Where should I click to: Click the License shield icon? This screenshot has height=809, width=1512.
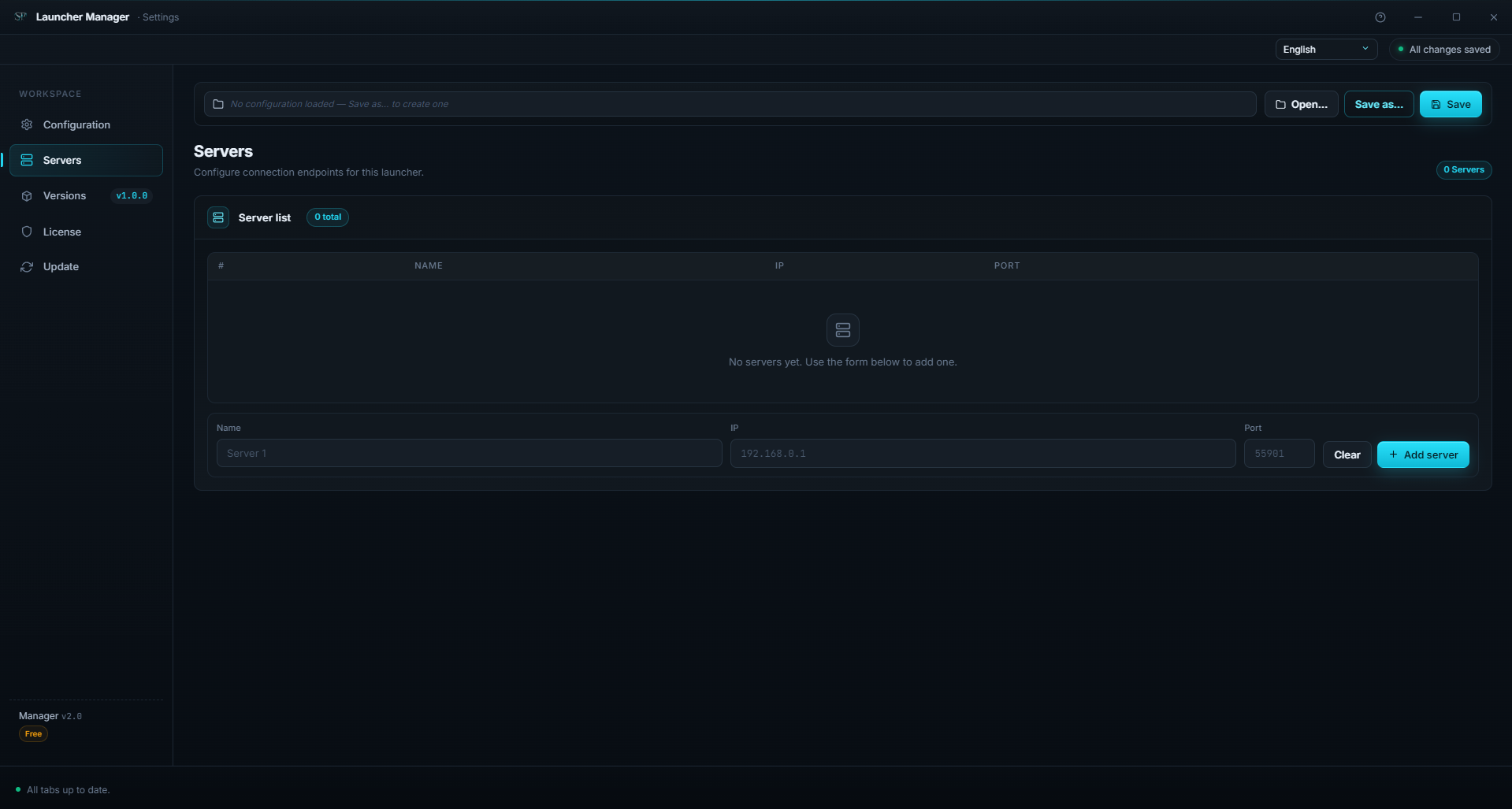(x=27, y=232)
